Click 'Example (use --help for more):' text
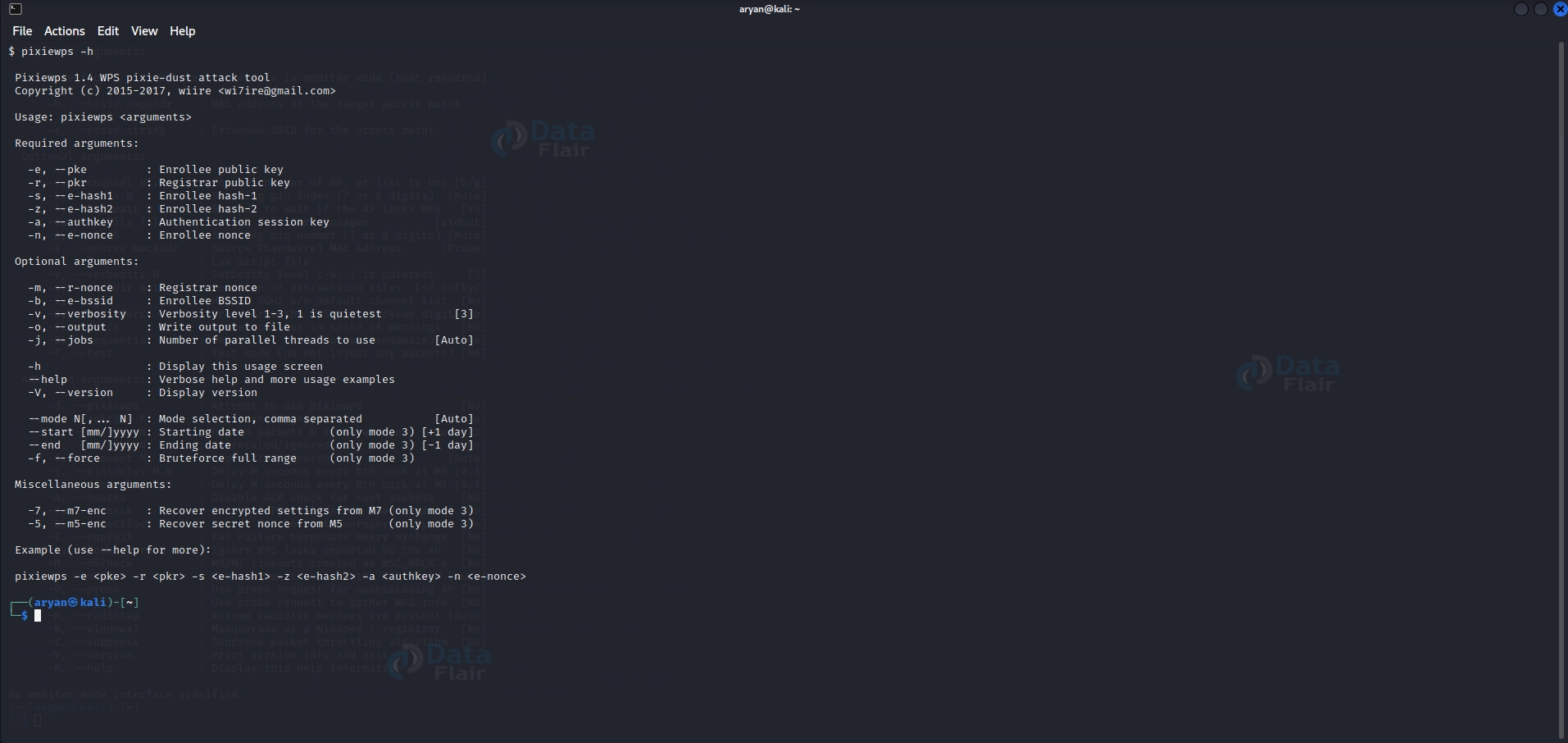This screenshot has width=1568, height=743. click(113, 550)
